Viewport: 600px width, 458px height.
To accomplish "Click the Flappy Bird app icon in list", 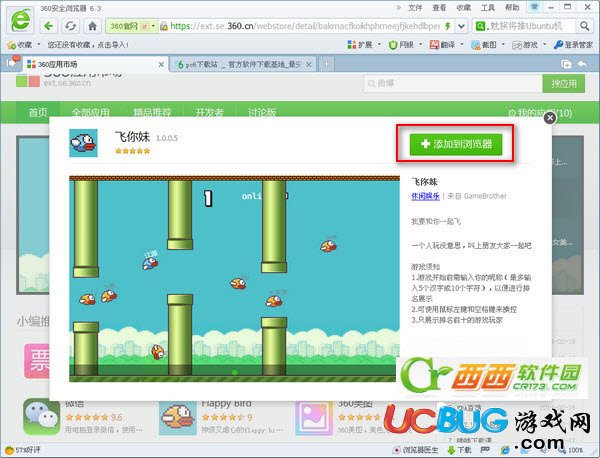I will click(x=178, y=418).
